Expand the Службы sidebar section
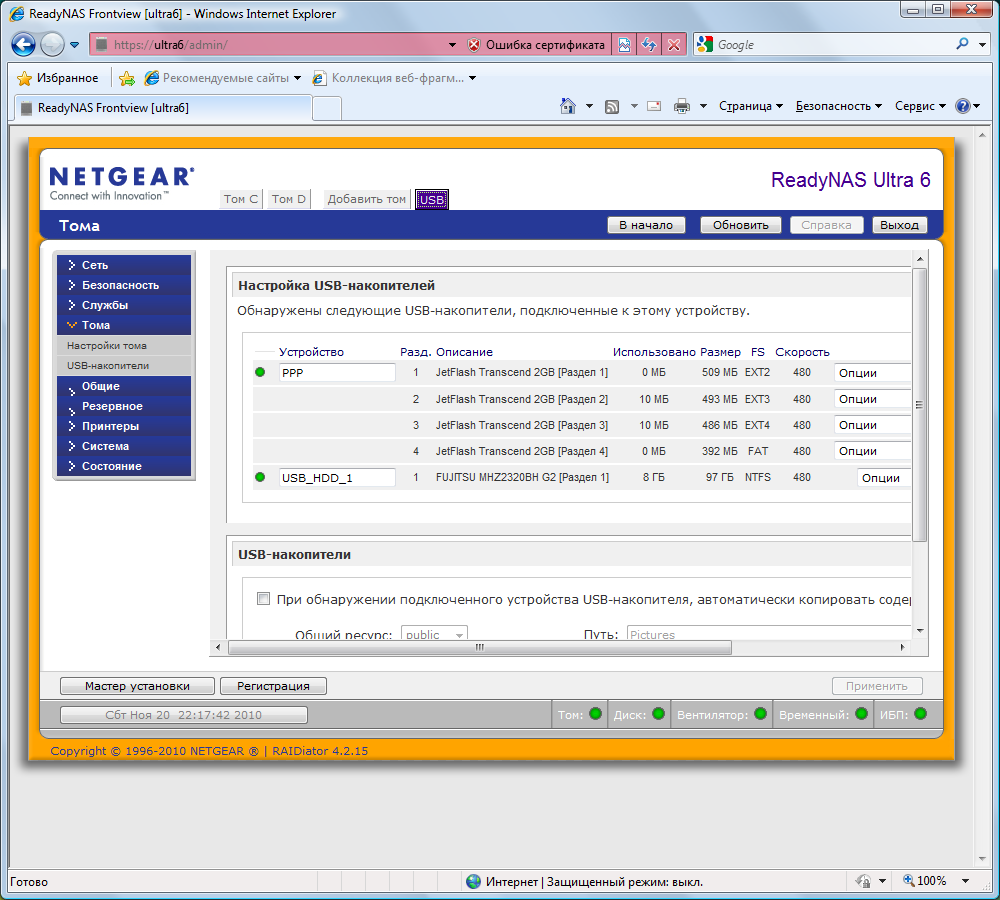This screenshot has width=1000, height=900. 124,305
